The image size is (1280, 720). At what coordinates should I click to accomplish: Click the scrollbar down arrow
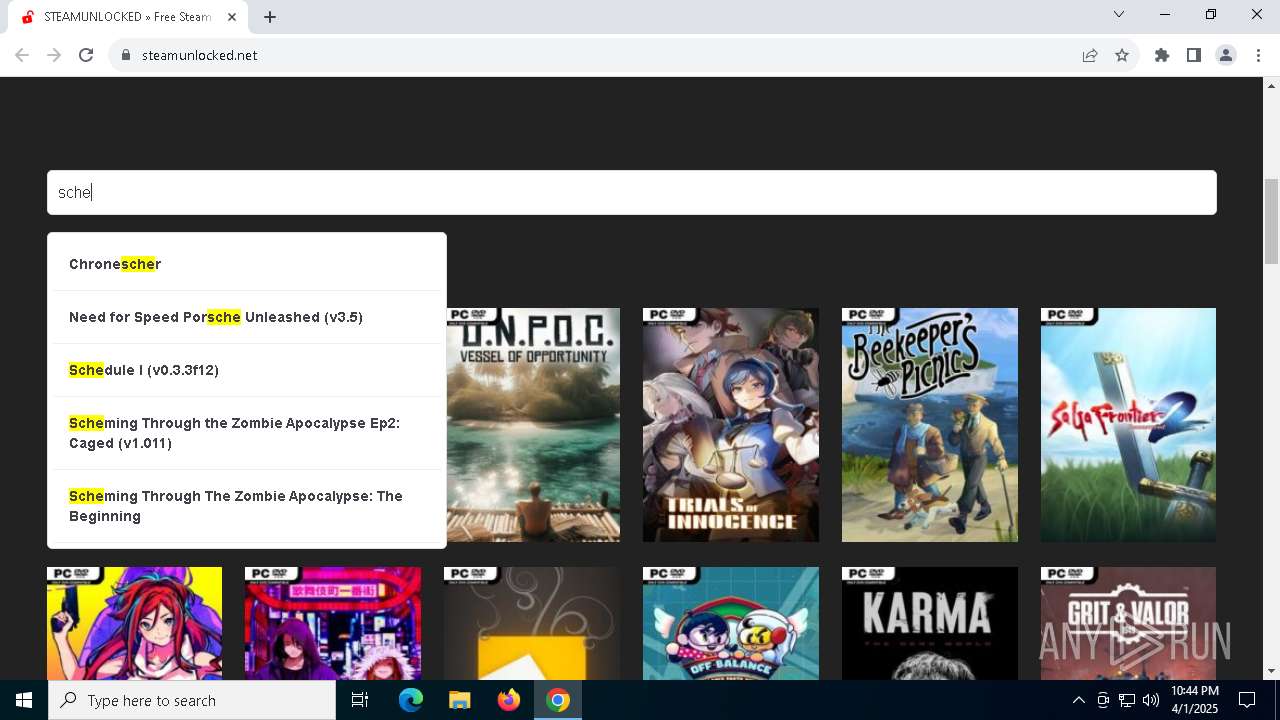(x=1271, y=671)
